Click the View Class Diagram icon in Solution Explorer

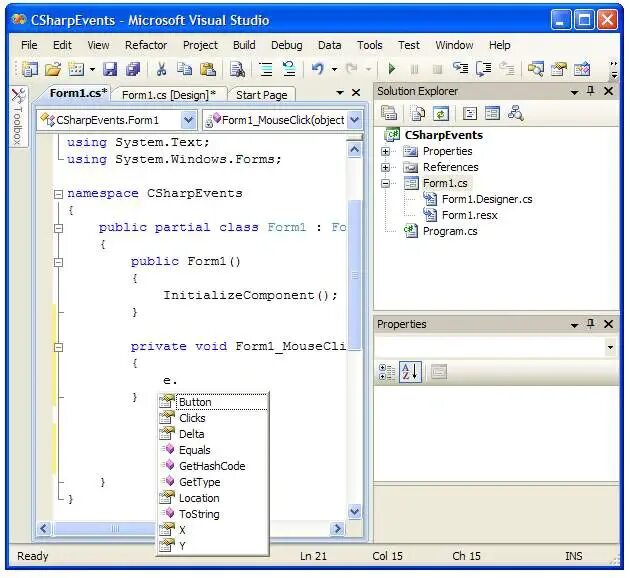click(x=515, y=113)
